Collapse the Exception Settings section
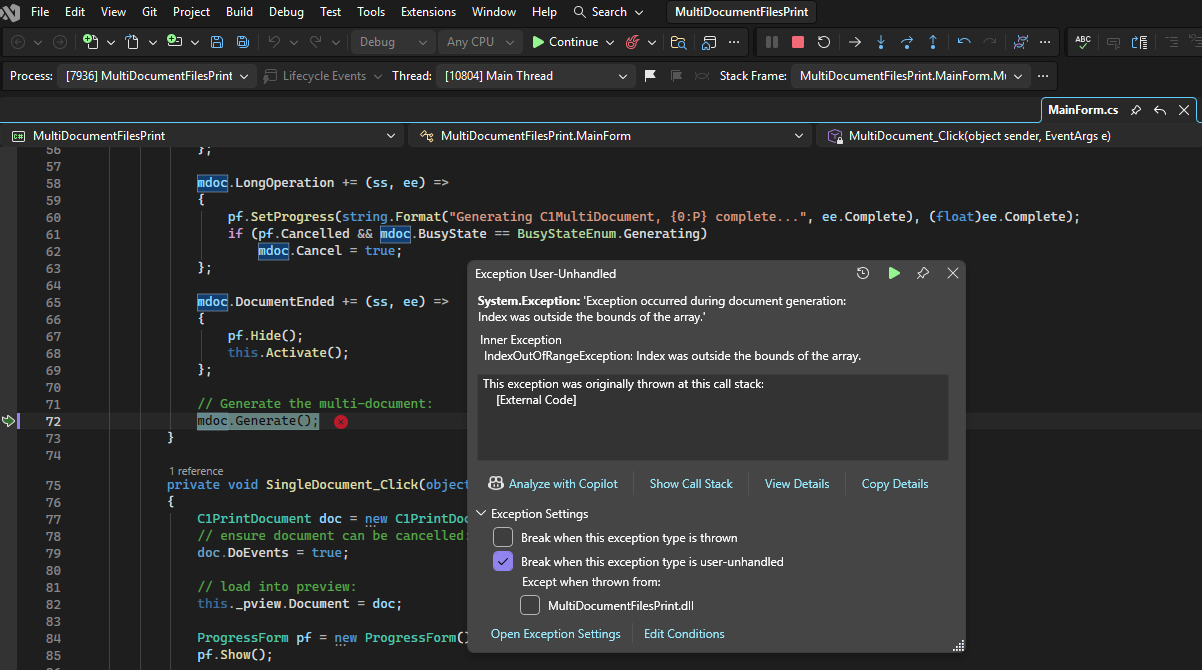This screenshot has width=1202, height=670. (481, 514)
